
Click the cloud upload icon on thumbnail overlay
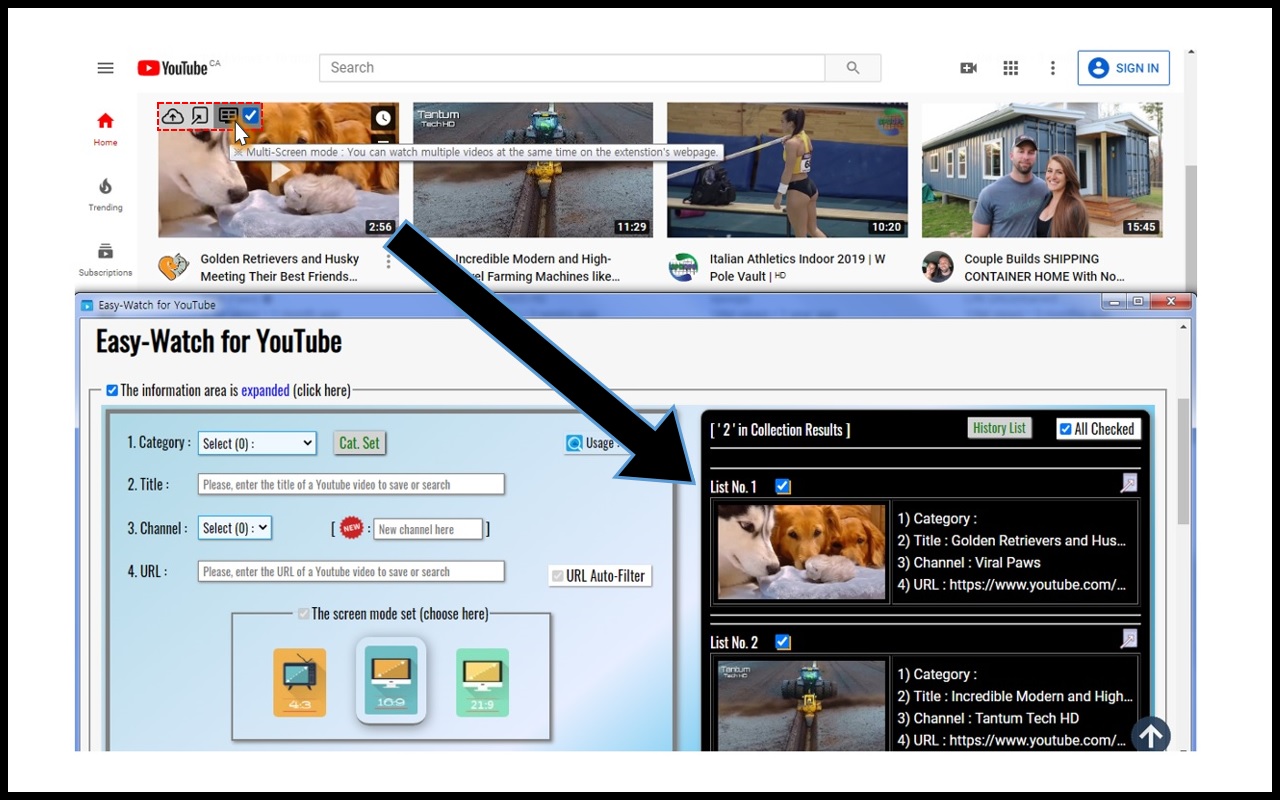173,116
